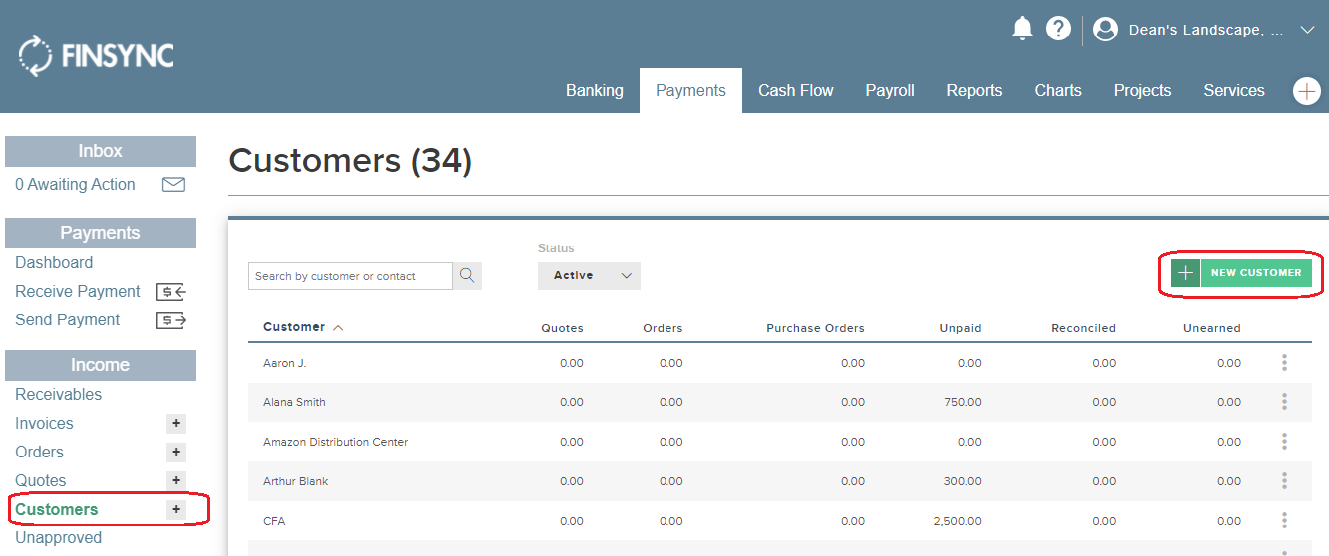Image resolution: width=1329 pixels, height=556 pixels.
Task: Open the Invoices link in sidebar
Action: pos(44,424)
